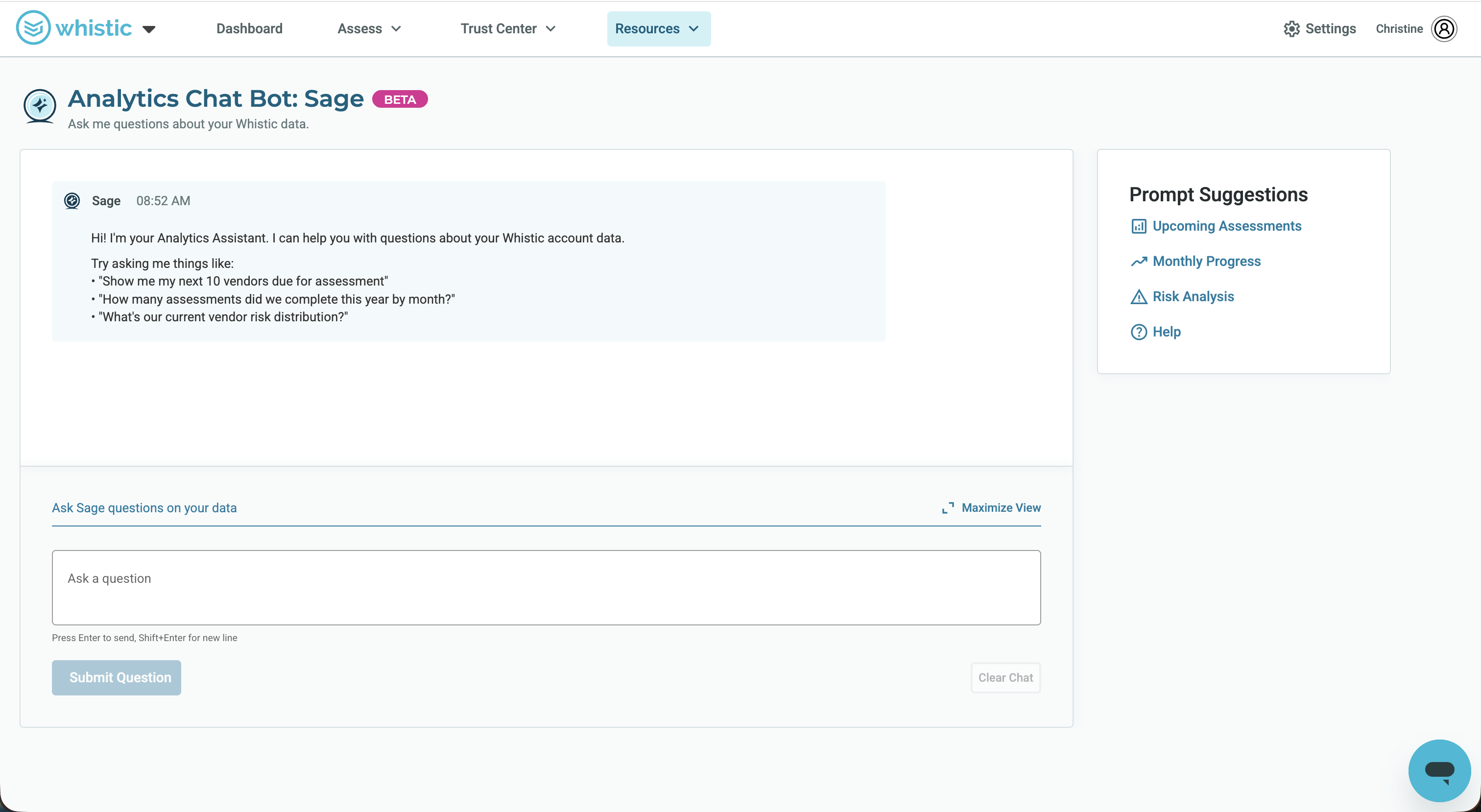Go to the Dashboard menu item
The width and height of the screenshot is (1481, 812).
[249, 29]
